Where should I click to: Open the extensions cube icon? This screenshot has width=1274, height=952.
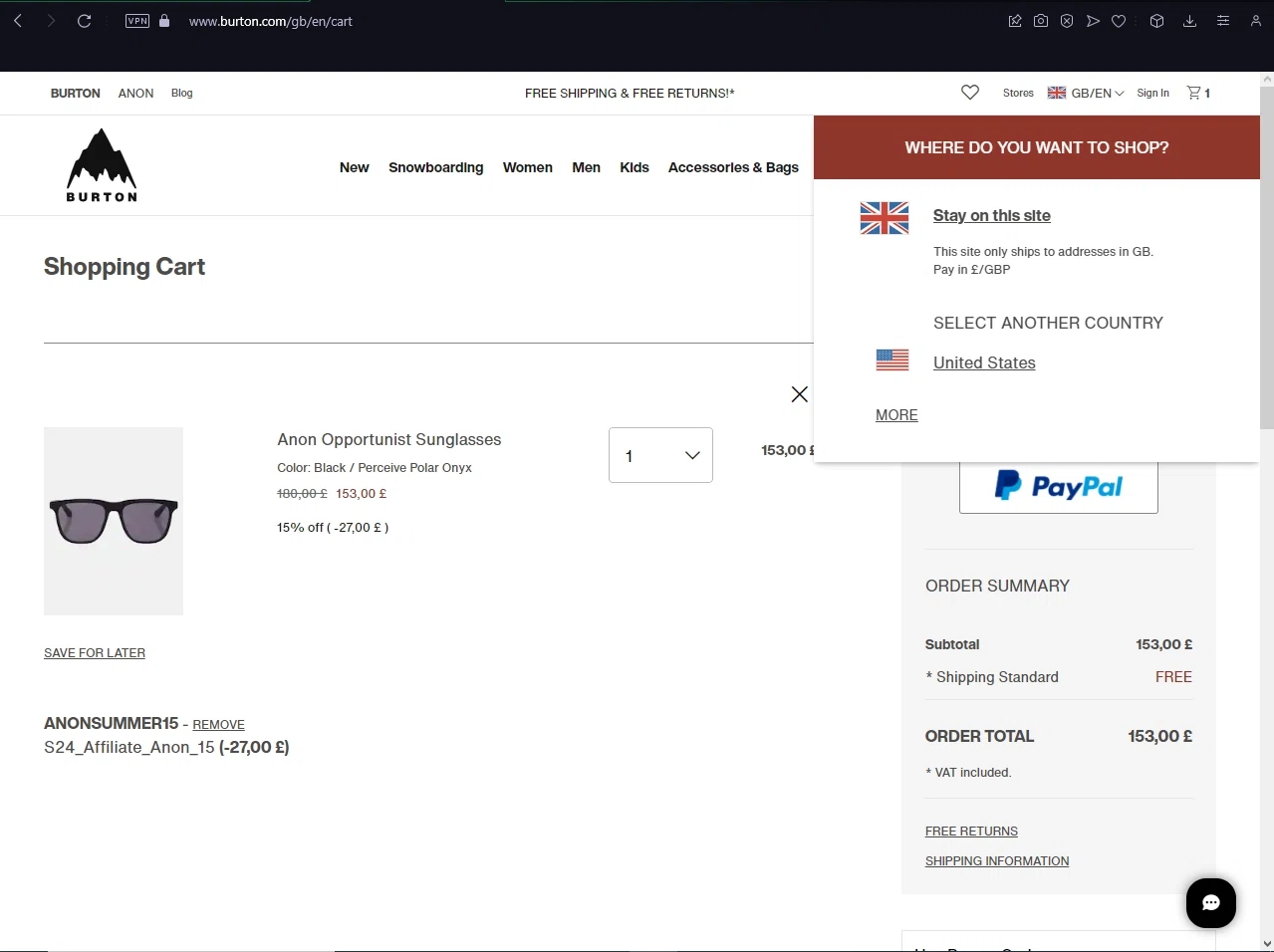1156,21
